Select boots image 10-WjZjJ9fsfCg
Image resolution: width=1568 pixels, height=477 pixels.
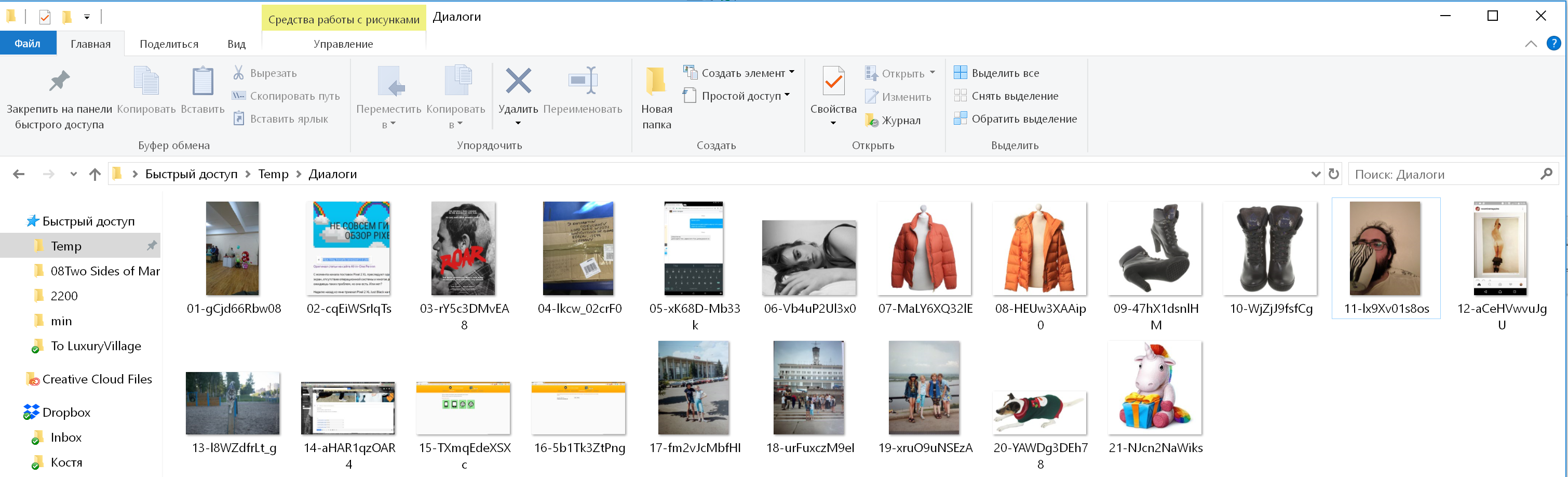1271,248
